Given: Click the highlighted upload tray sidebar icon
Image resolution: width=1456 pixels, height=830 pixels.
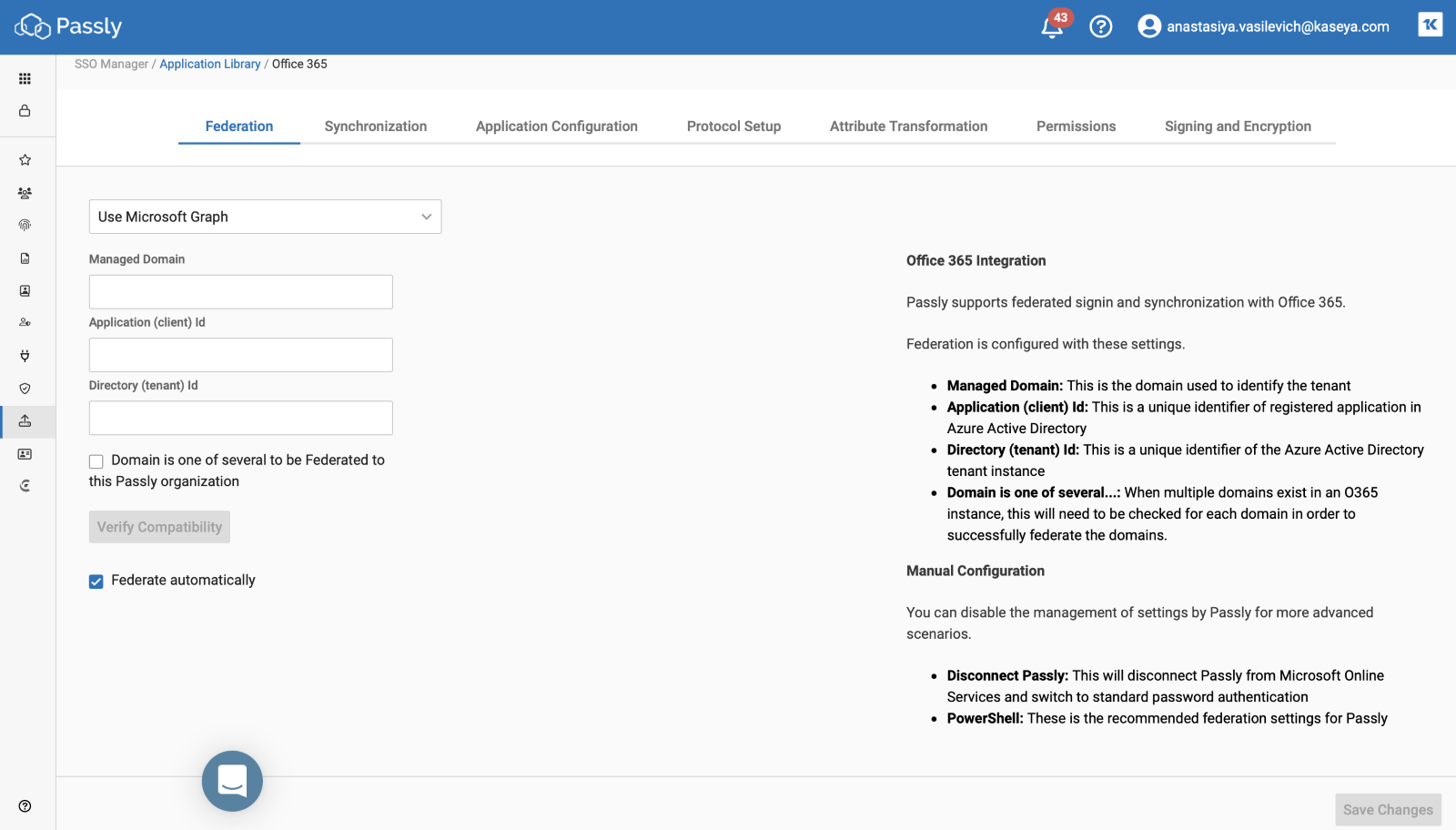Looking at the screenshot, I should (x=25, y=421).
